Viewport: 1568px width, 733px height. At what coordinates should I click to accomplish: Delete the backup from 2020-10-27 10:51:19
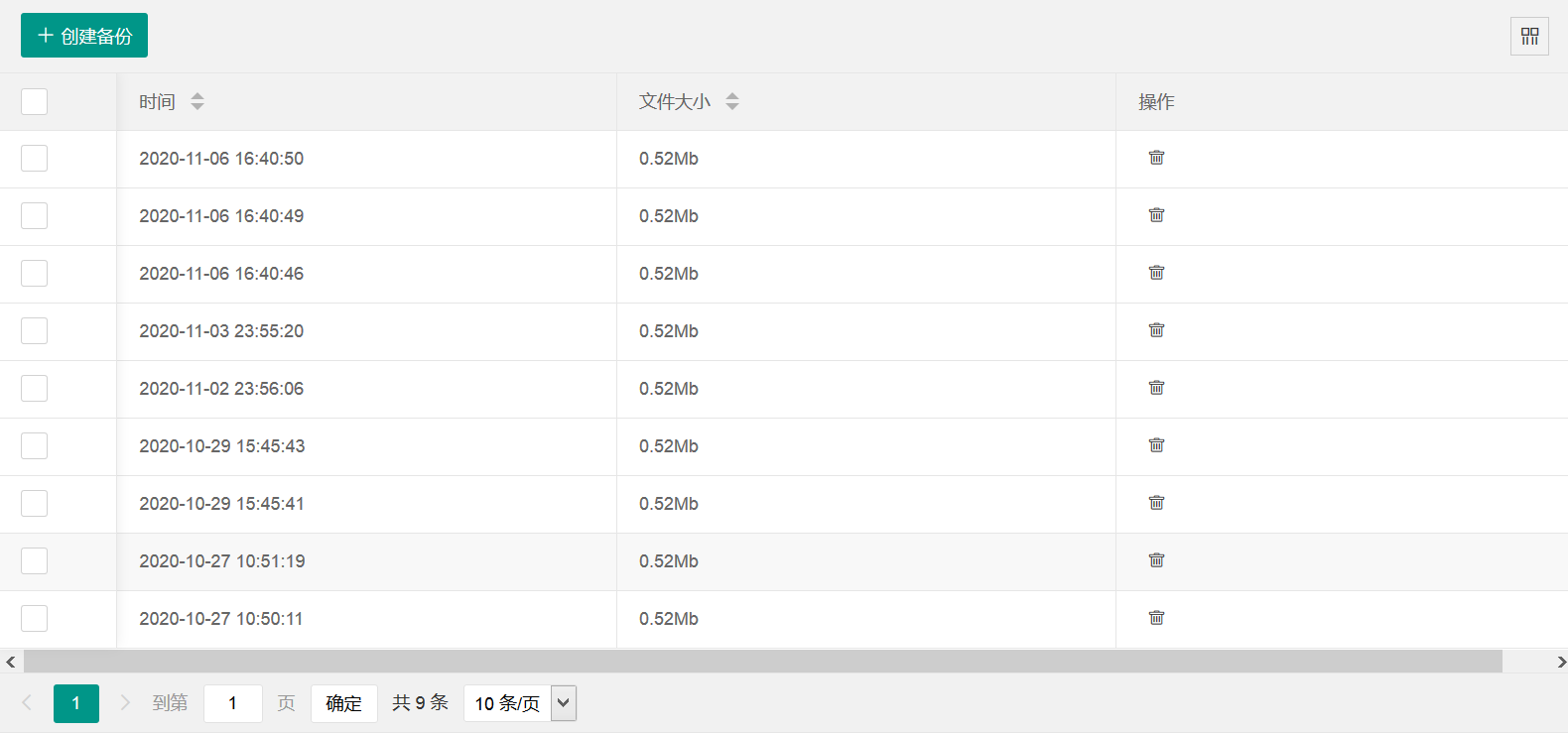pyautogui.click(x=1156, y=560)
